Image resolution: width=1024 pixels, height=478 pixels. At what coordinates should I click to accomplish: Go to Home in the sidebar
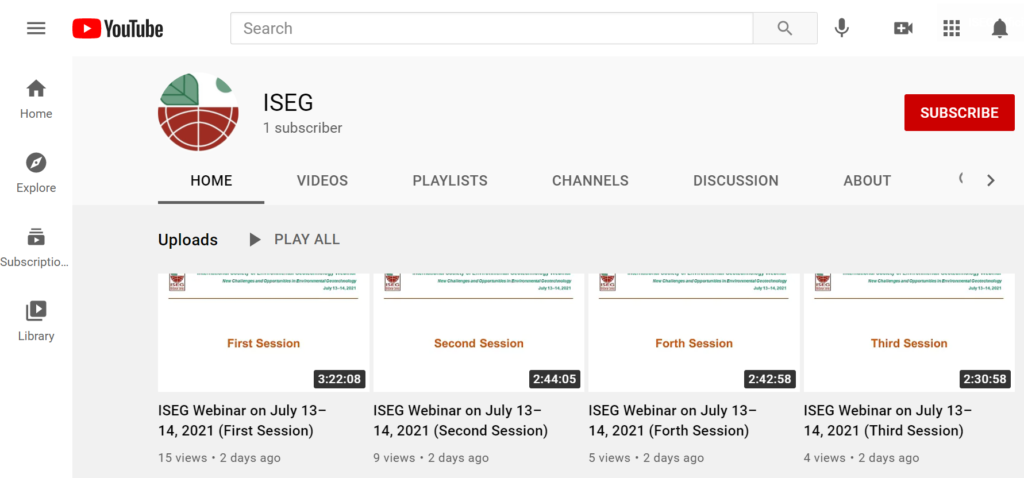click(36, 99)
